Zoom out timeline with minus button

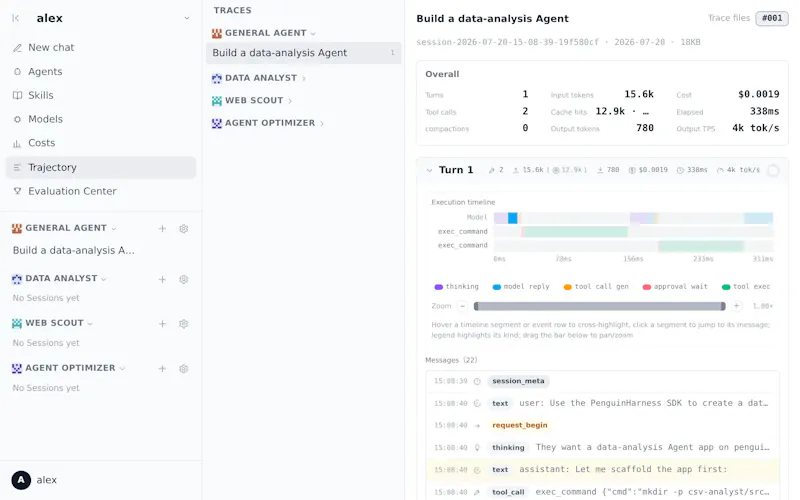pyautogui.click(x=462, y=306)
